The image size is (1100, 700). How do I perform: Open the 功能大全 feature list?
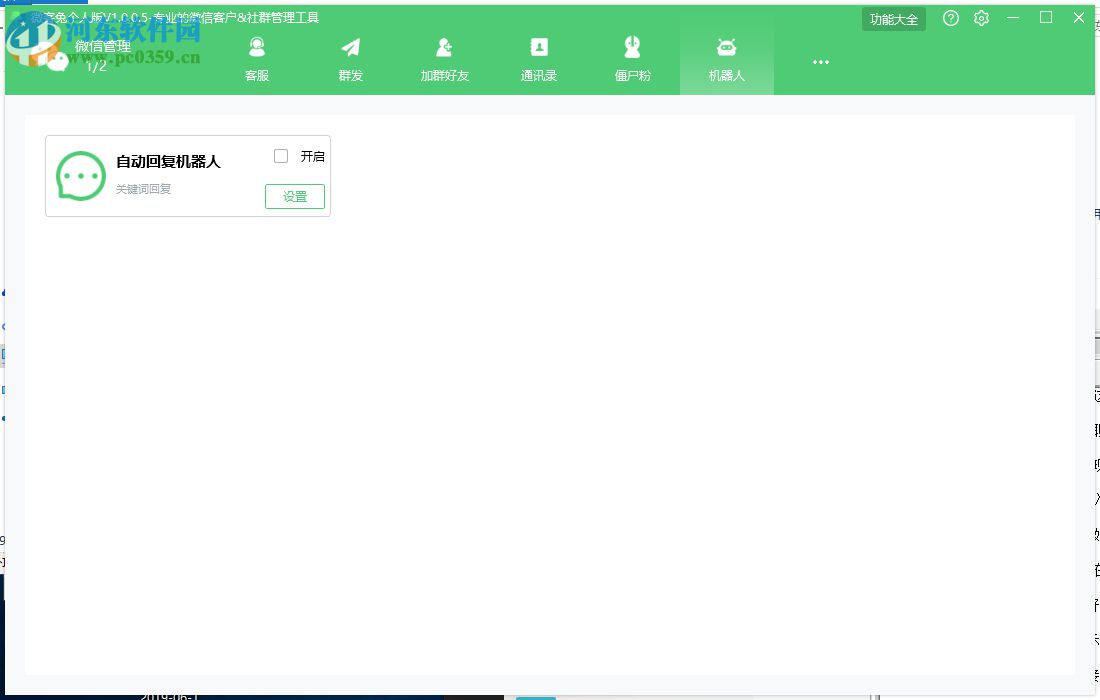(893, 18)
